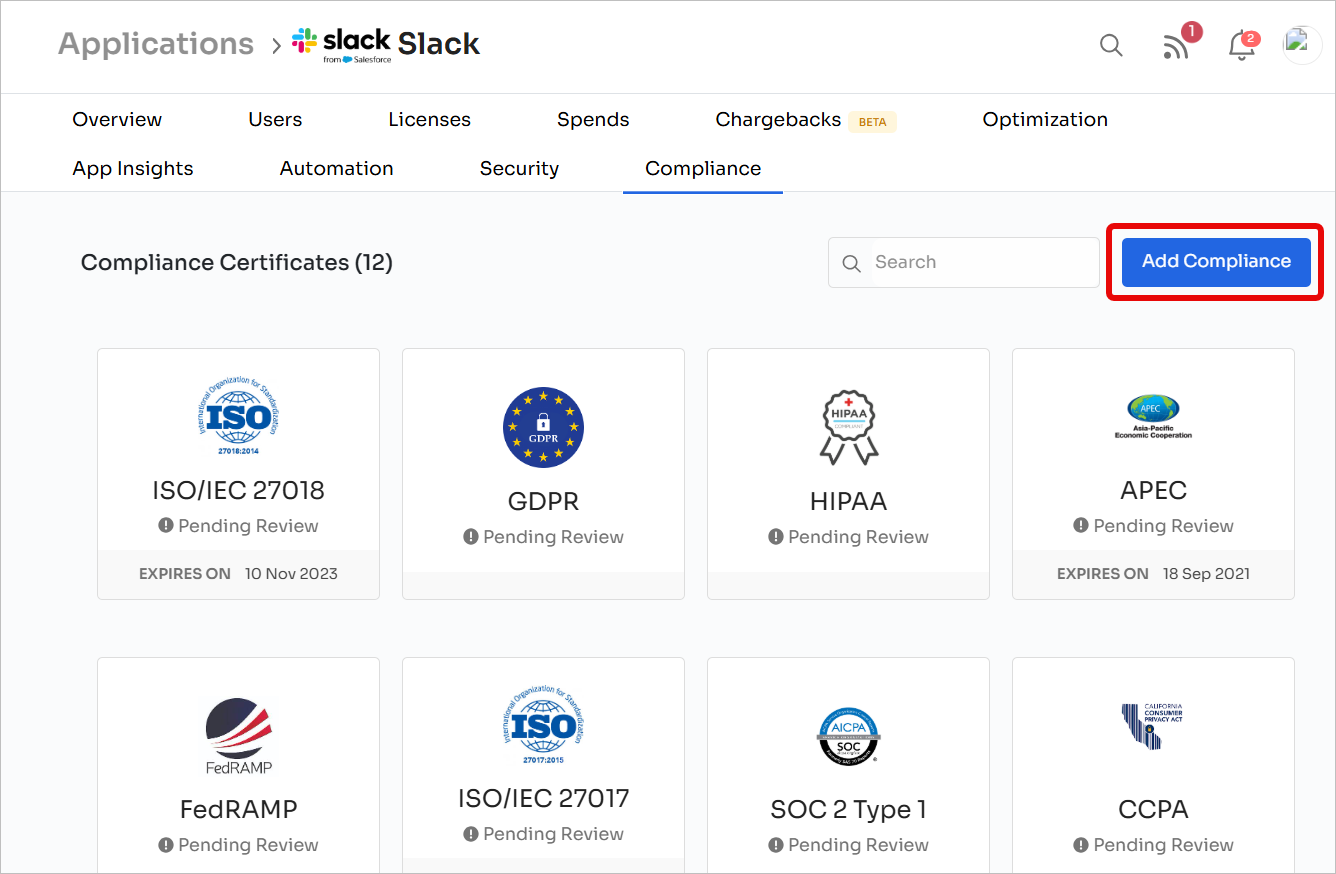This screenshot has width=1336, height=874.
Task: Click the expiry date 10 Nov 2023
Action: pos(291,574)
